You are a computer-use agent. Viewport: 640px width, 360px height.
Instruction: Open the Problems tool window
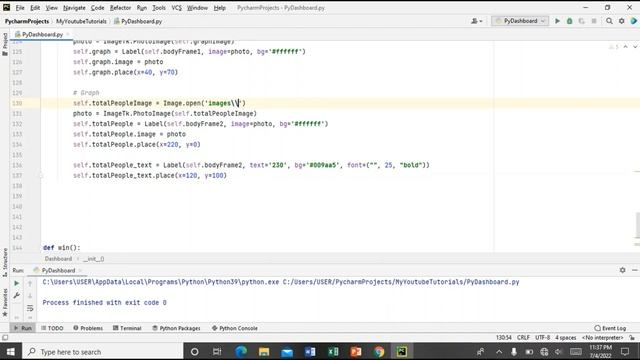(x=88, y=328)
